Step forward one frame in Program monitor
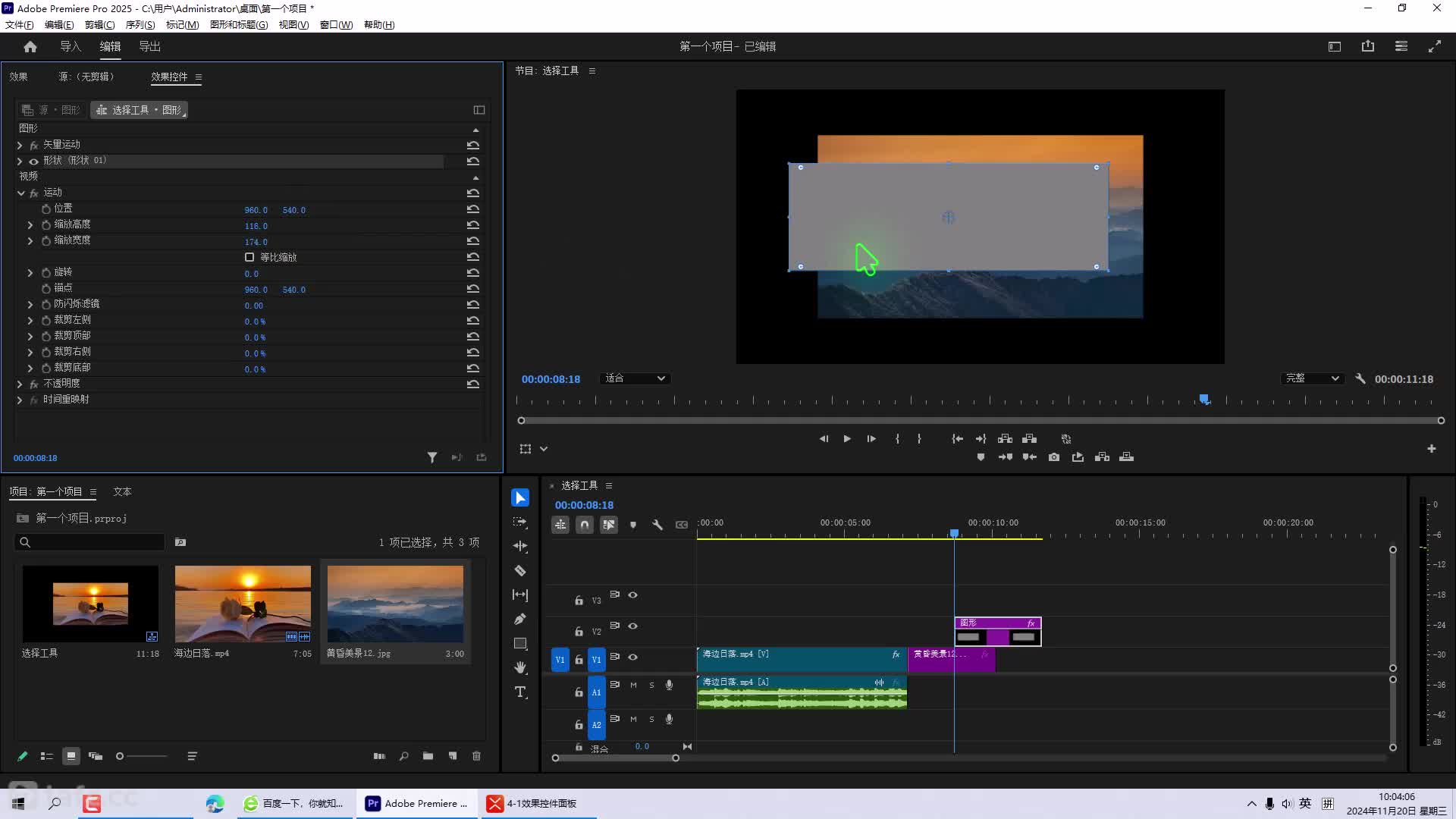The height and width of the screenshot is (819, 1456). click(x=871, y=439)
